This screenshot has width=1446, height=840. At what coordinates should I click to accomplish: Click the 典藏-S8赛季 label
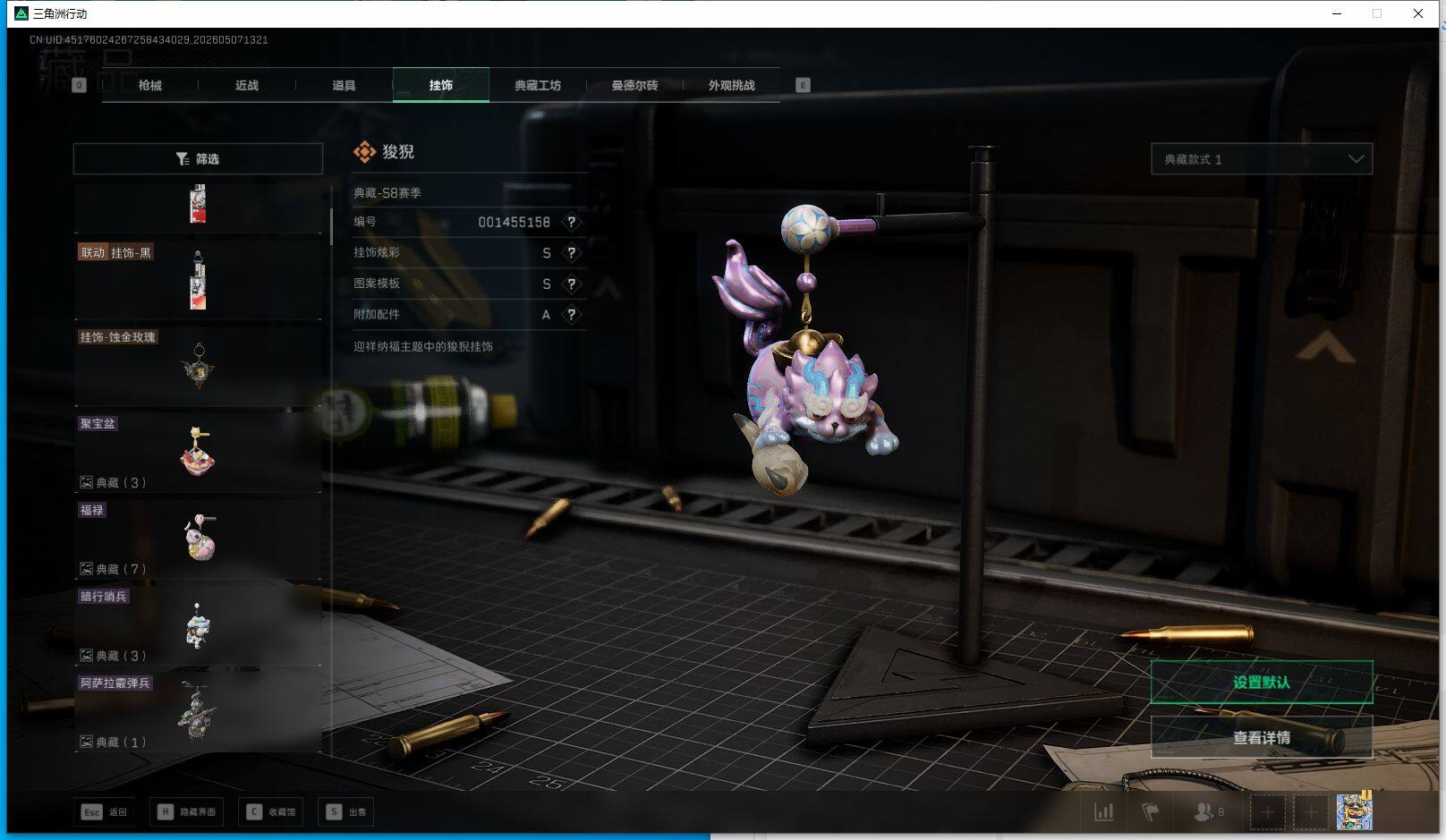tap(387, 193)
